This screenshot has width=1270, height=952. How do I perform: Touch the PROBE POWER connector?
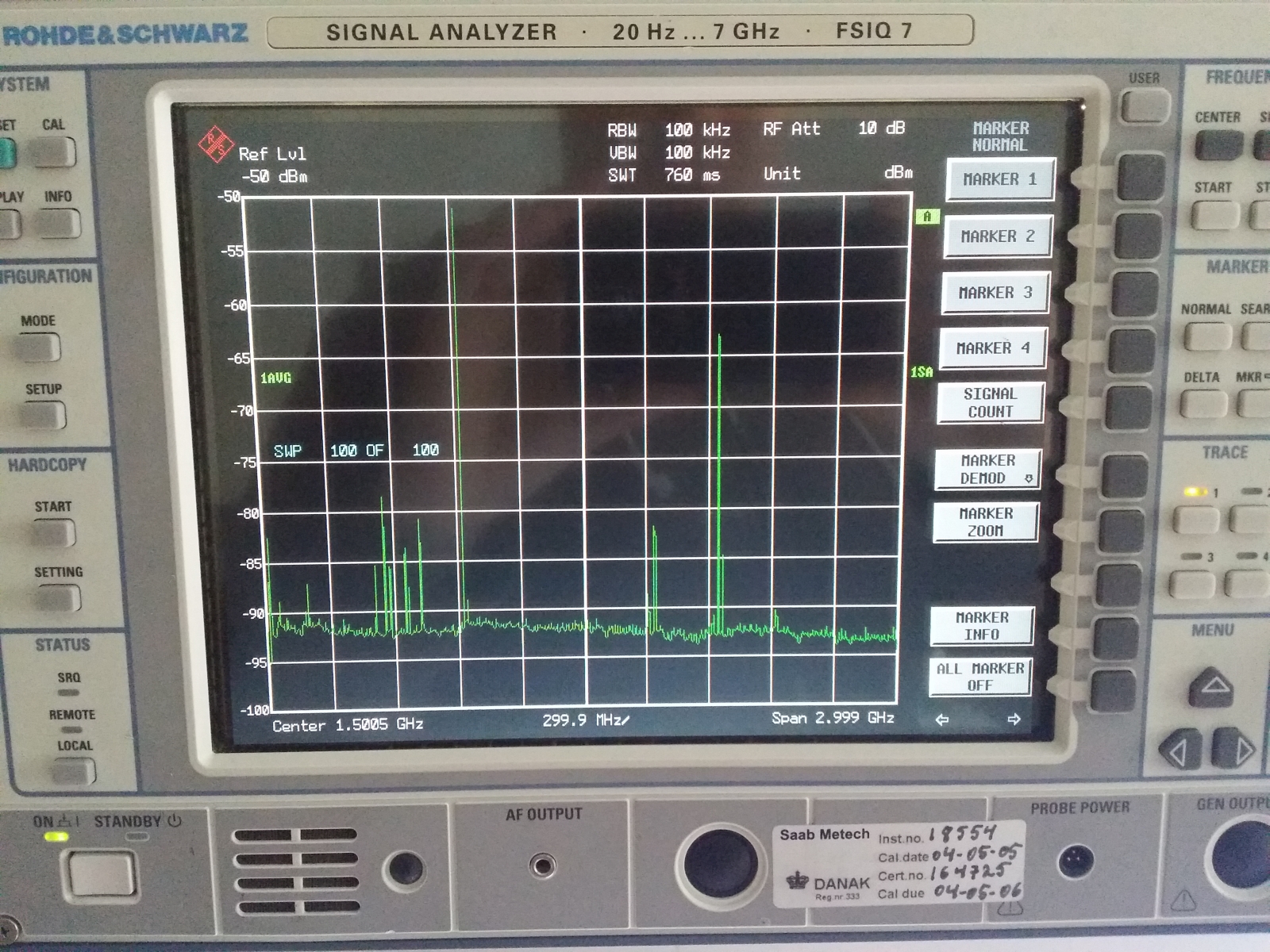pos(1076,862)
